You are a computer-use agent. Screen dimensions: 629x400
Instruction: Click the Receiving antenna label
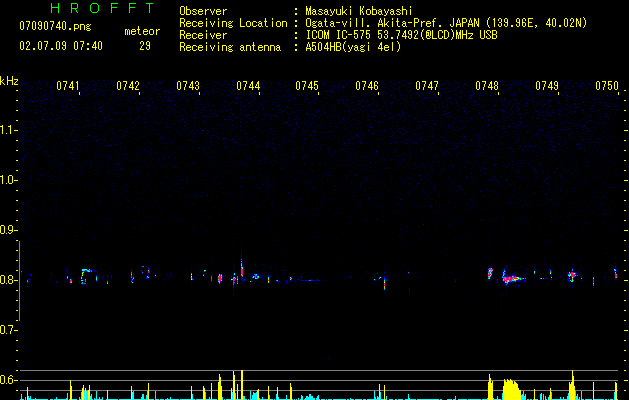pyautogui.click(x=230, y=47)
